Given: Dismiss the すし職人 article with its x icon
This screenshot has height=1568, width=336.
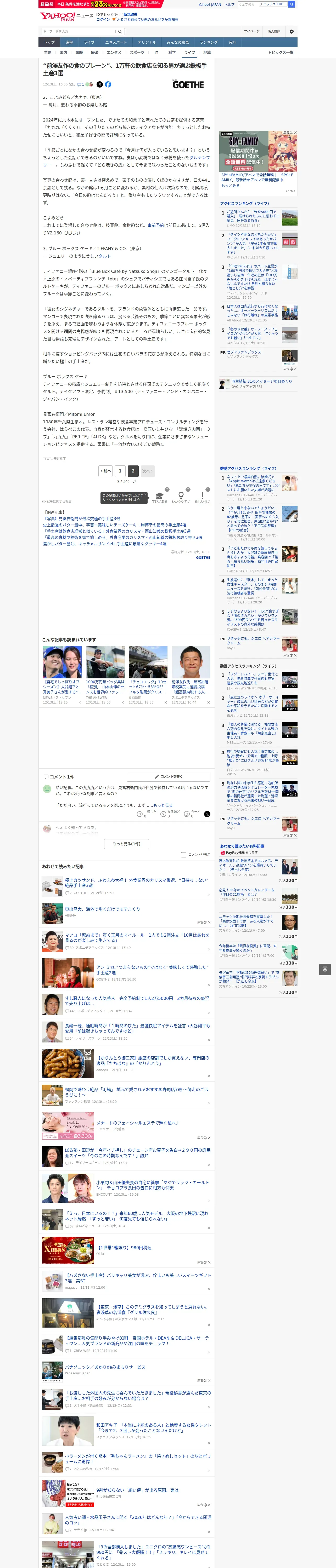Looking at the screenshot, I should tap(209, 1013).
